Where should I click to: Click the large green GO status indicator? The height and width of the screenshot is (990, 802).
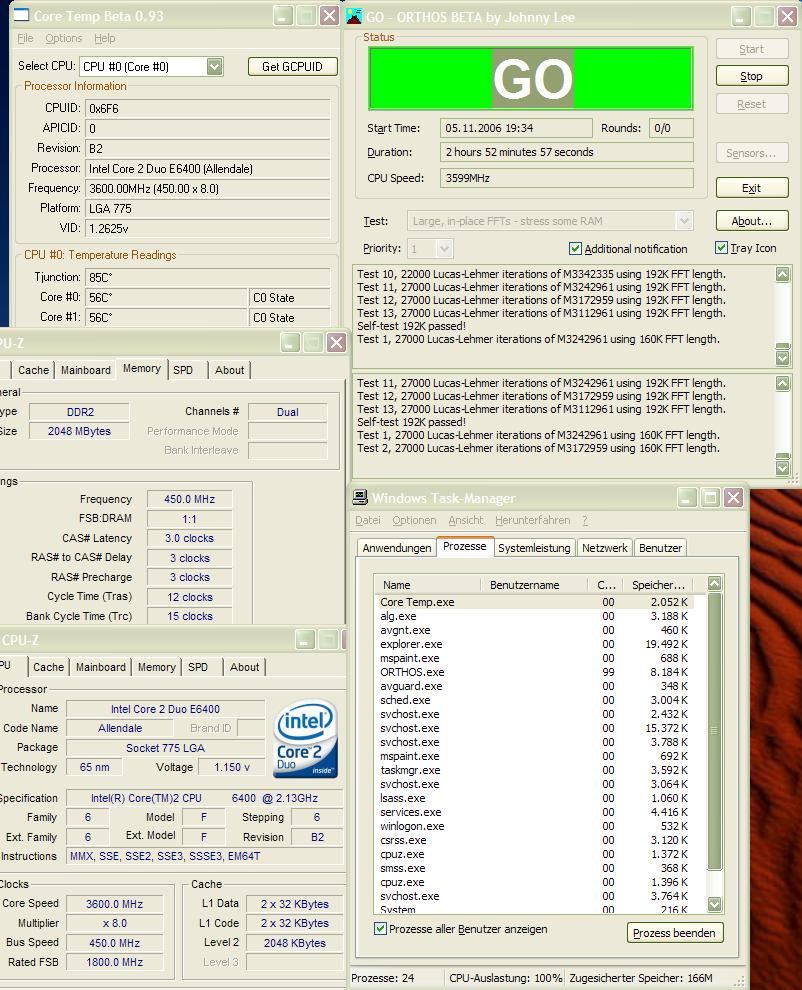531,78
